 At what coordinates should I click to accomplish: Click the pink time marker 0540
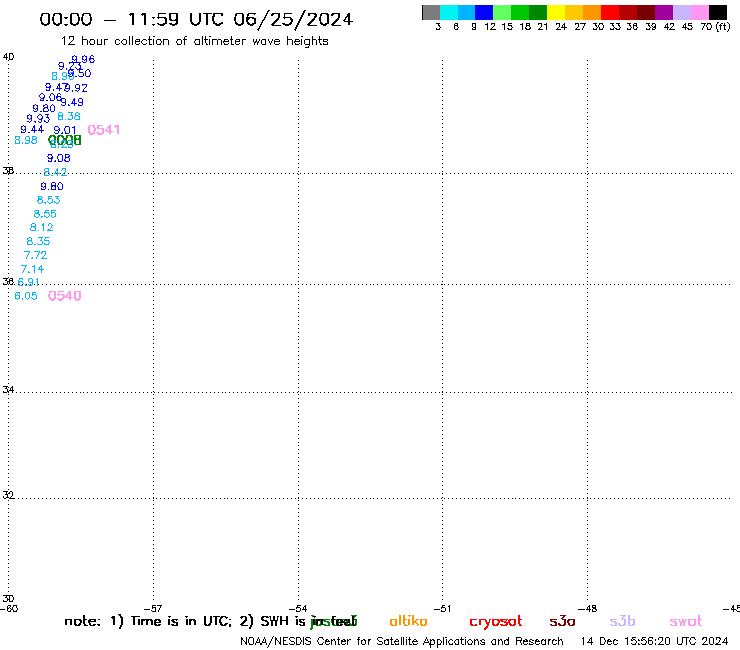click(65, 296)
